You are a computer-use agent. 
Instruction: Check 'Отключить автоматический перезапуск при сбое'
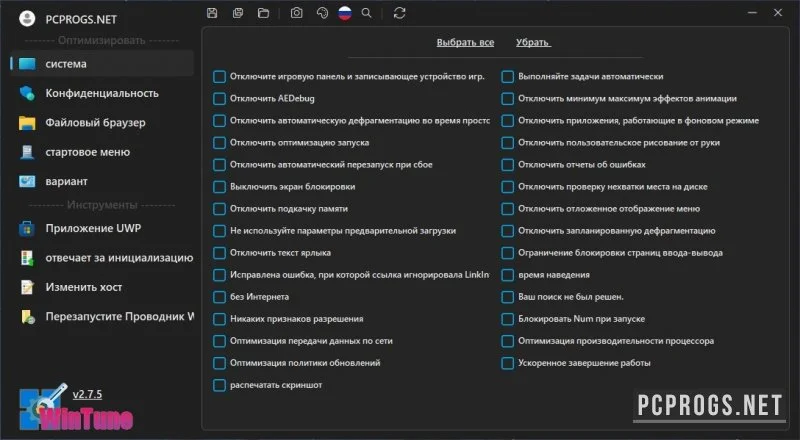tap(219, 164)
